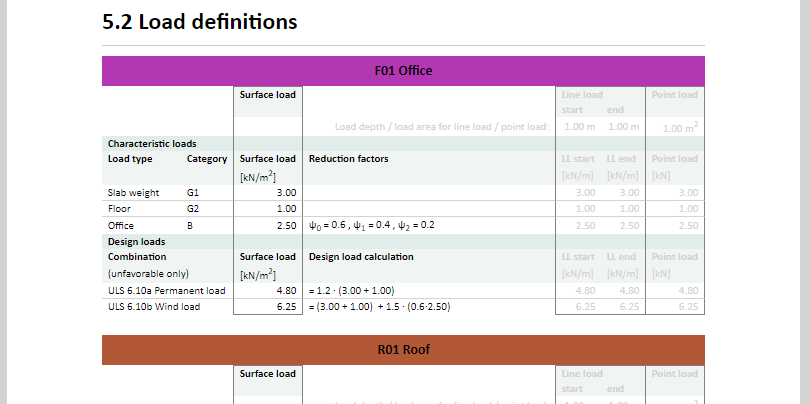Click the "Load depth / load area" label
Image resolution: width=810 pixels, height=404 pixels.
click(441, 127)
